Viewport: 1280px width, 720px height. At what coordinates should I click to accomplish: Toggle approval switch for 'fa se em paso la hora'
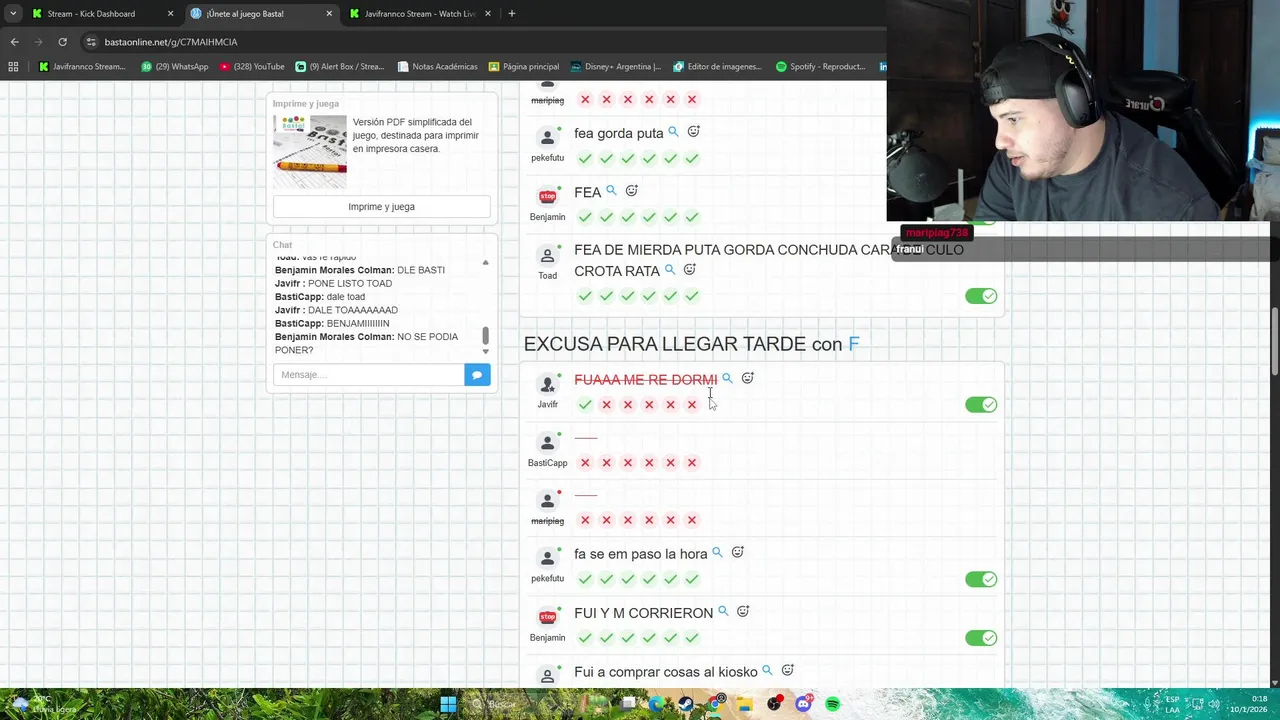point(981,579)
